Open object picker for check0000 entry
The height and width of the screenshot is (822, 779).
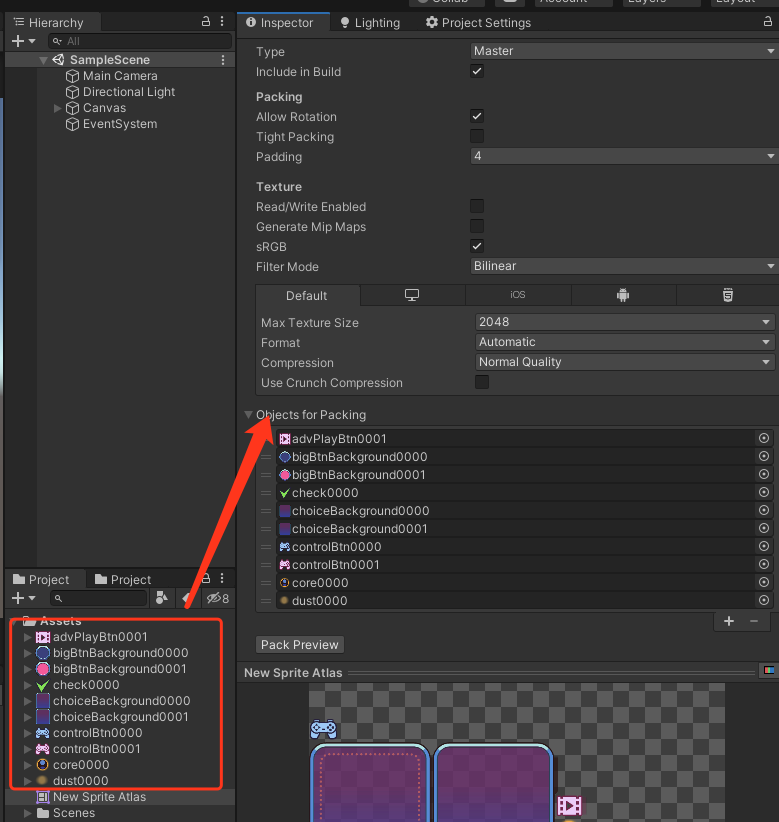pos(764,492)
